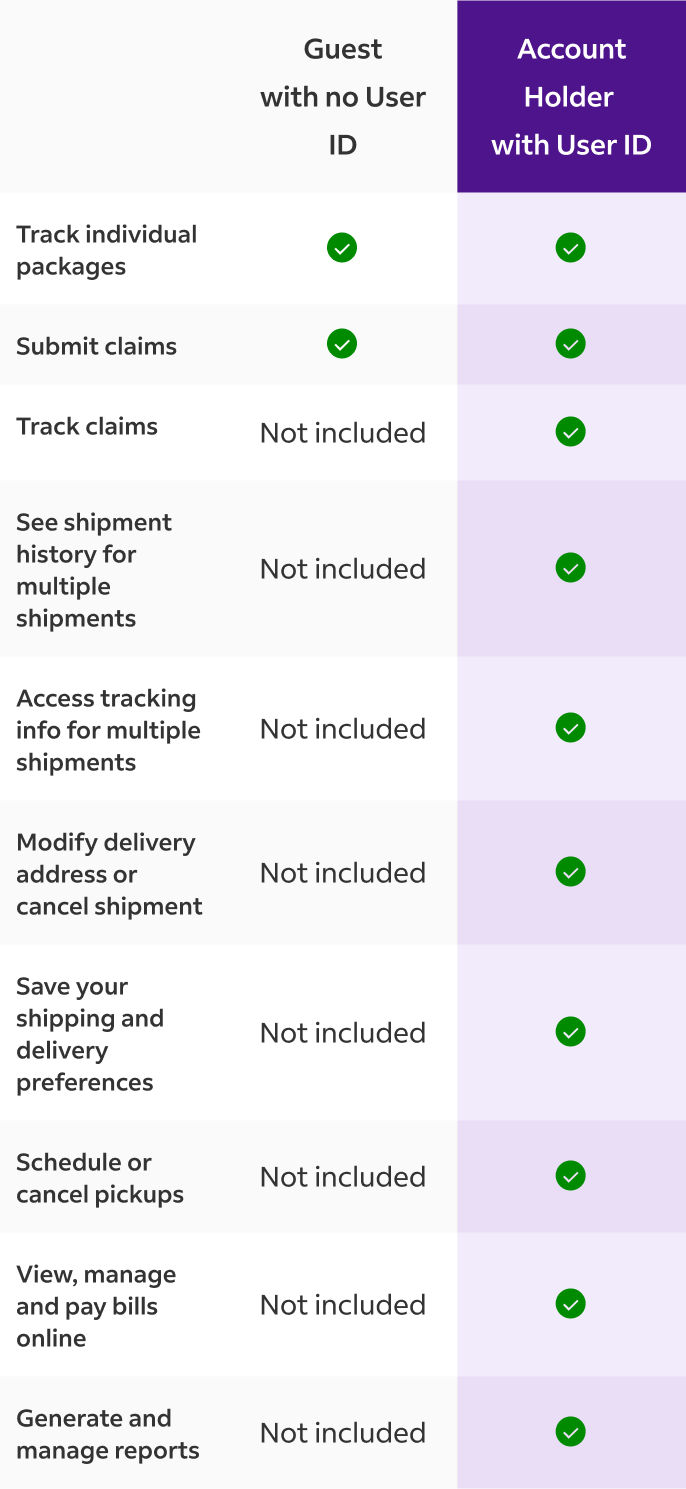
Task: Click Guest checkmark for Track individual packages
Action: click(342, 248)
